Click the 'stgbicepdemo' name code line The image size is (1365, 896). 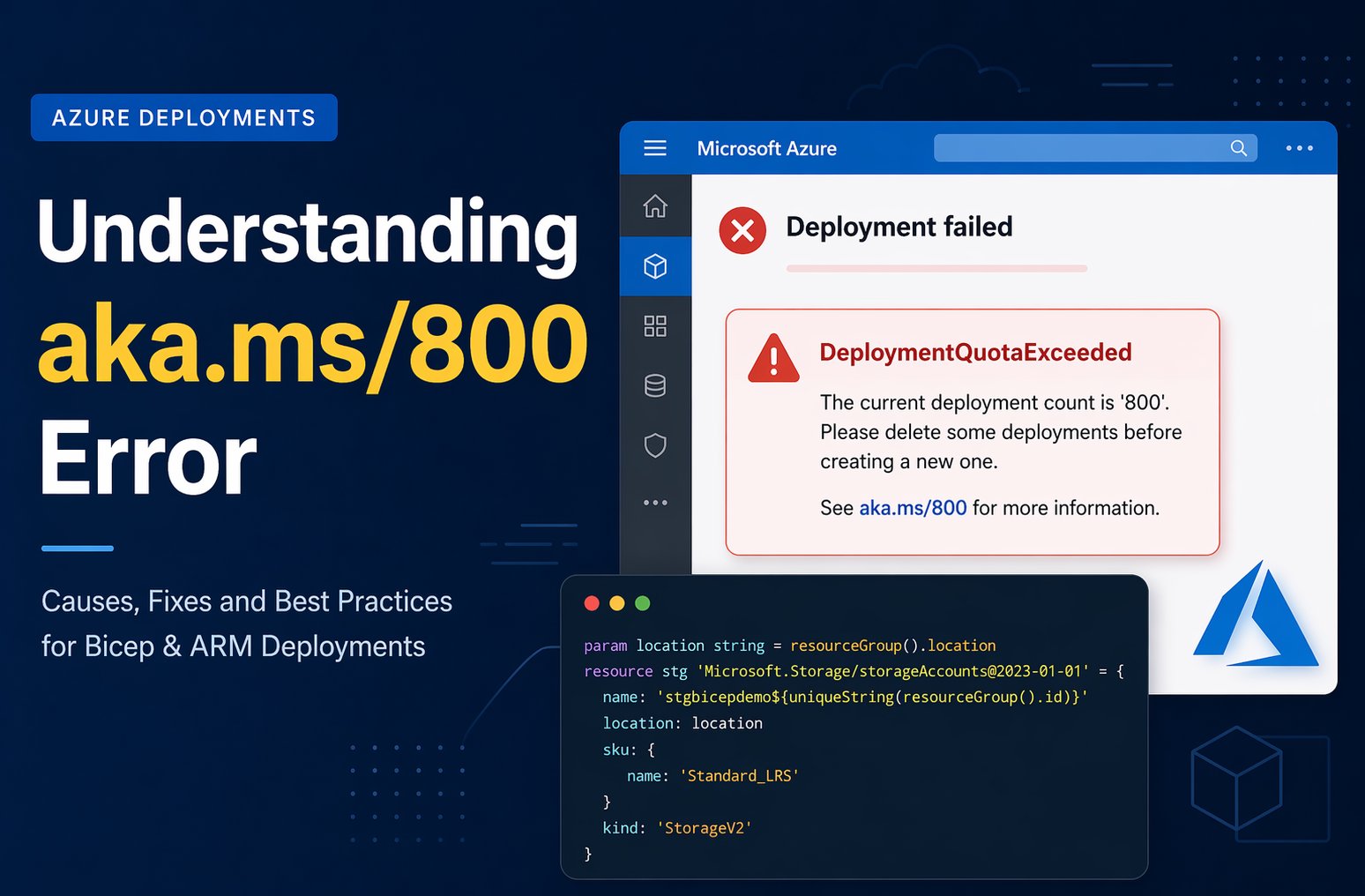click(x=846, y=697)
